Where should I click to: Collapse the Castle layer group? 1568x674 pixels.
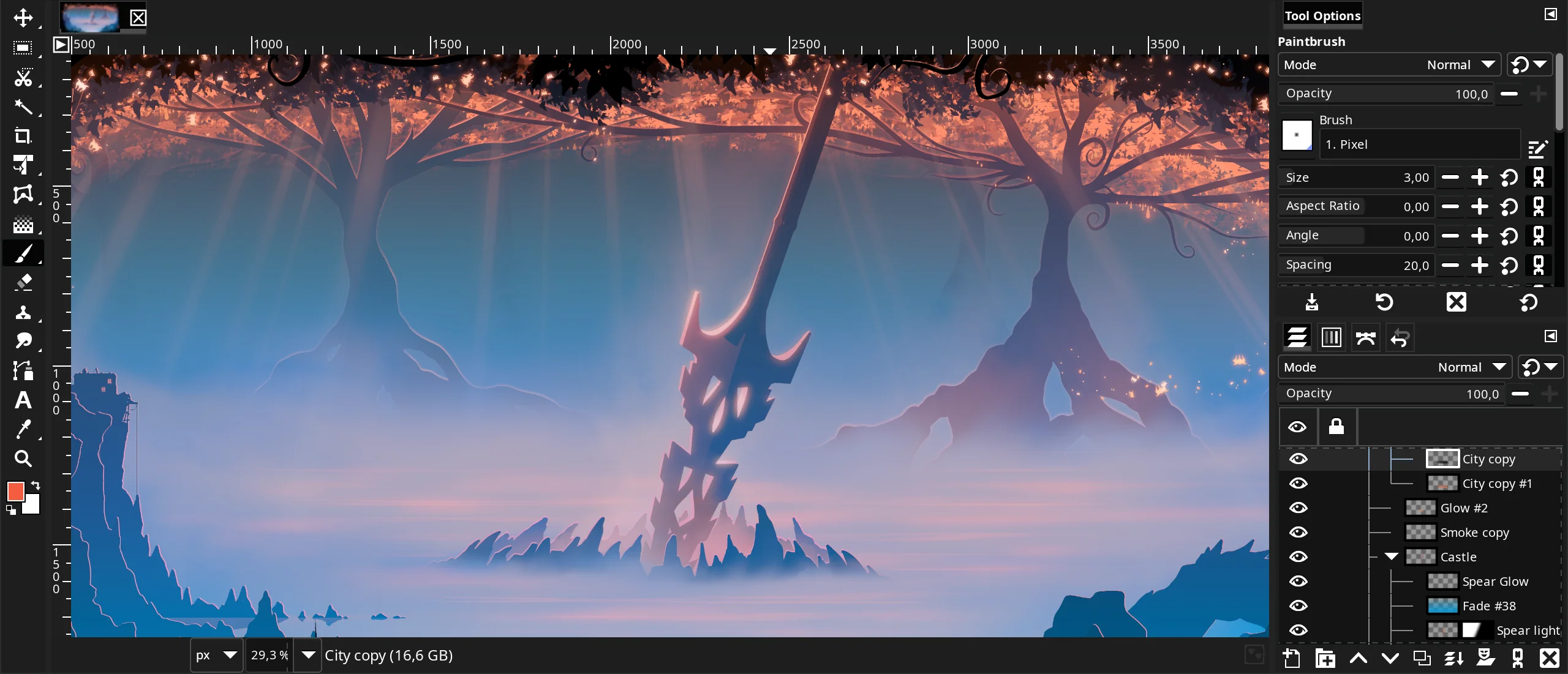tap(1391, 556)
